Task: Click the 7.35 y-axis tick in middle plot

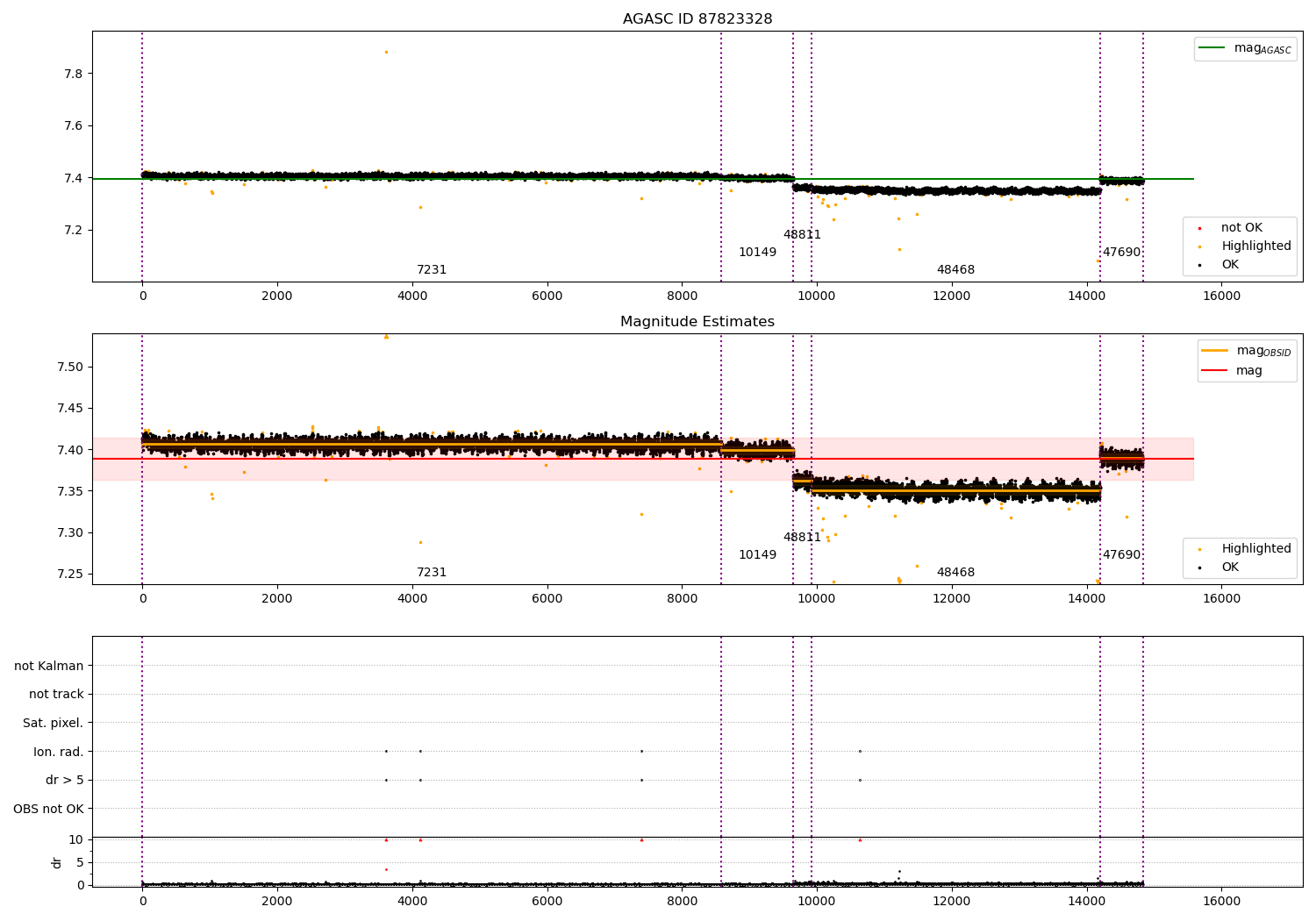Action: [70, 491]
